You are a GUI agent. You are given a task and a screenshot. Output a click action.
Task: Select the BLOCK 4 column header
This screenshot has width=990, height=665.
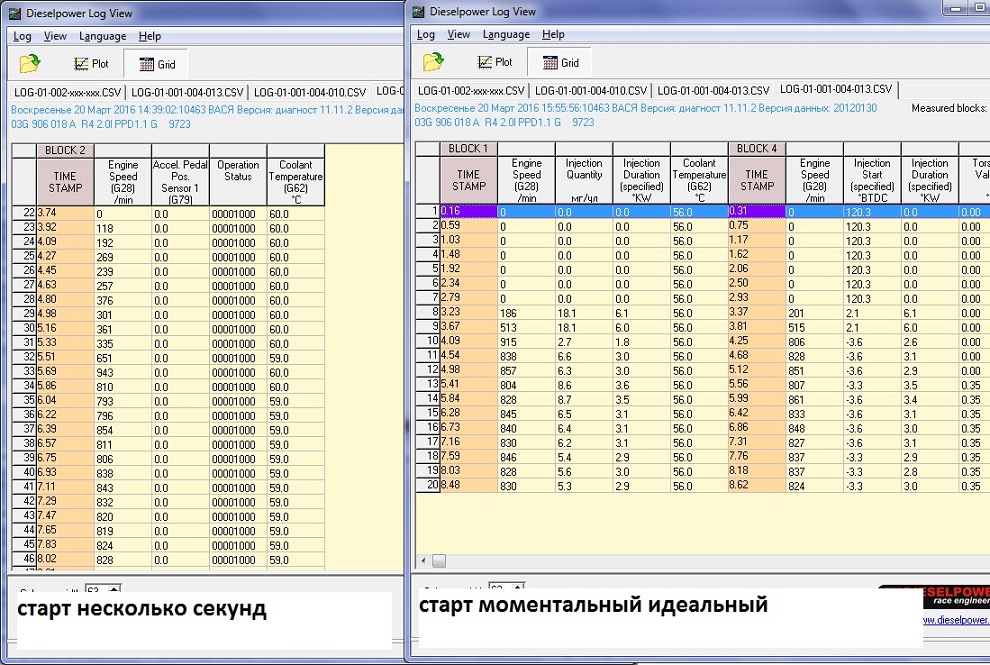pyautogui.click(x=757, y=149)
